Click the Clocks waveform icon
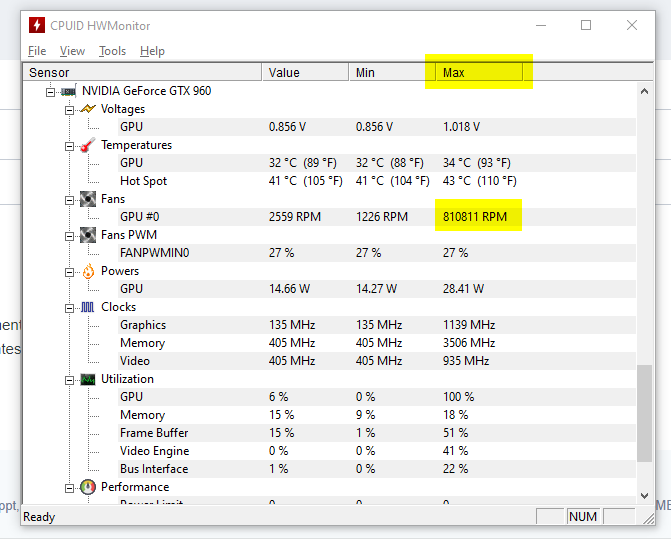The height and width of the screenshot is (539, 671). click(87, 307)
